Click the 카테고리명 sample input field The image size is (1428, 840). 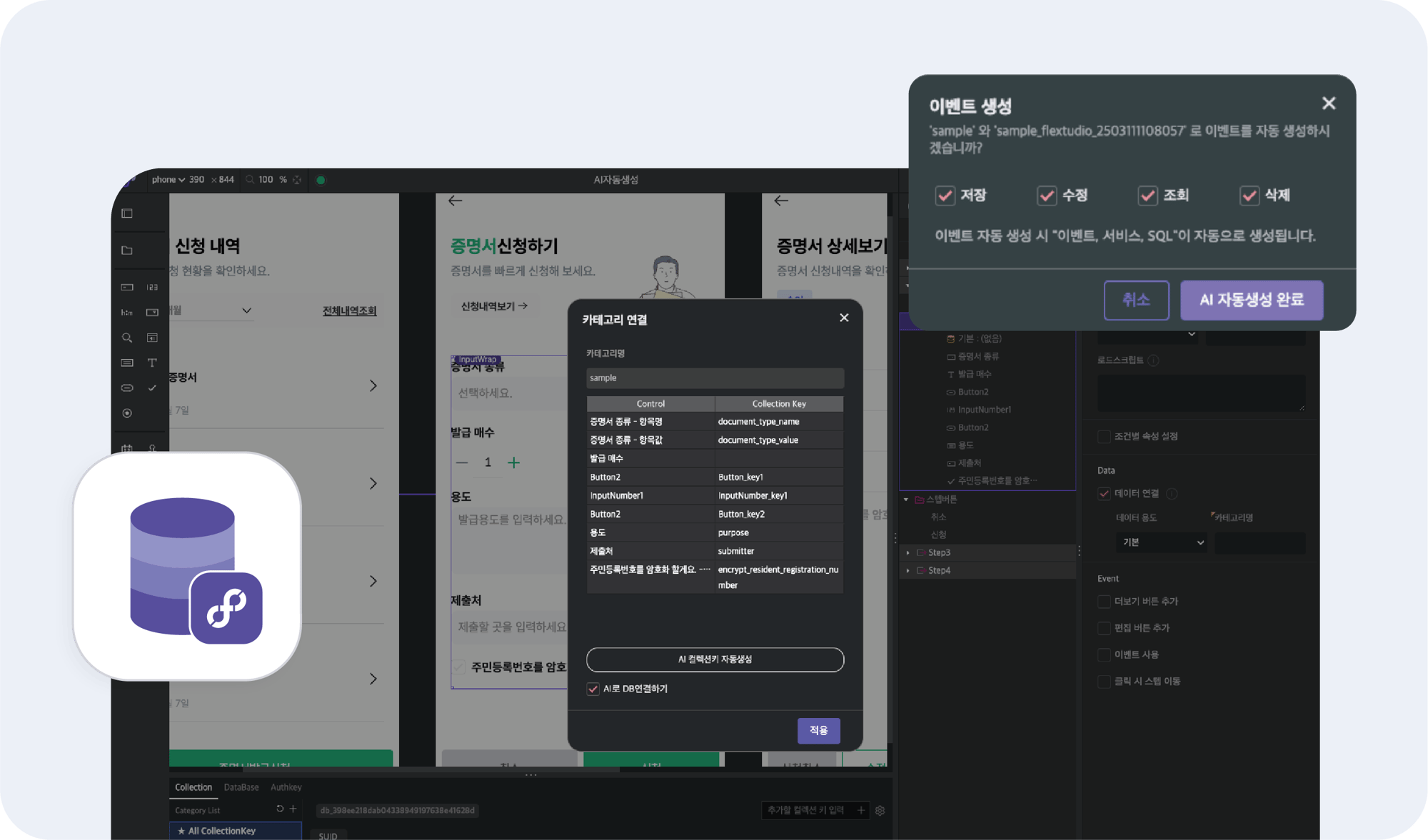pos(715,378)
